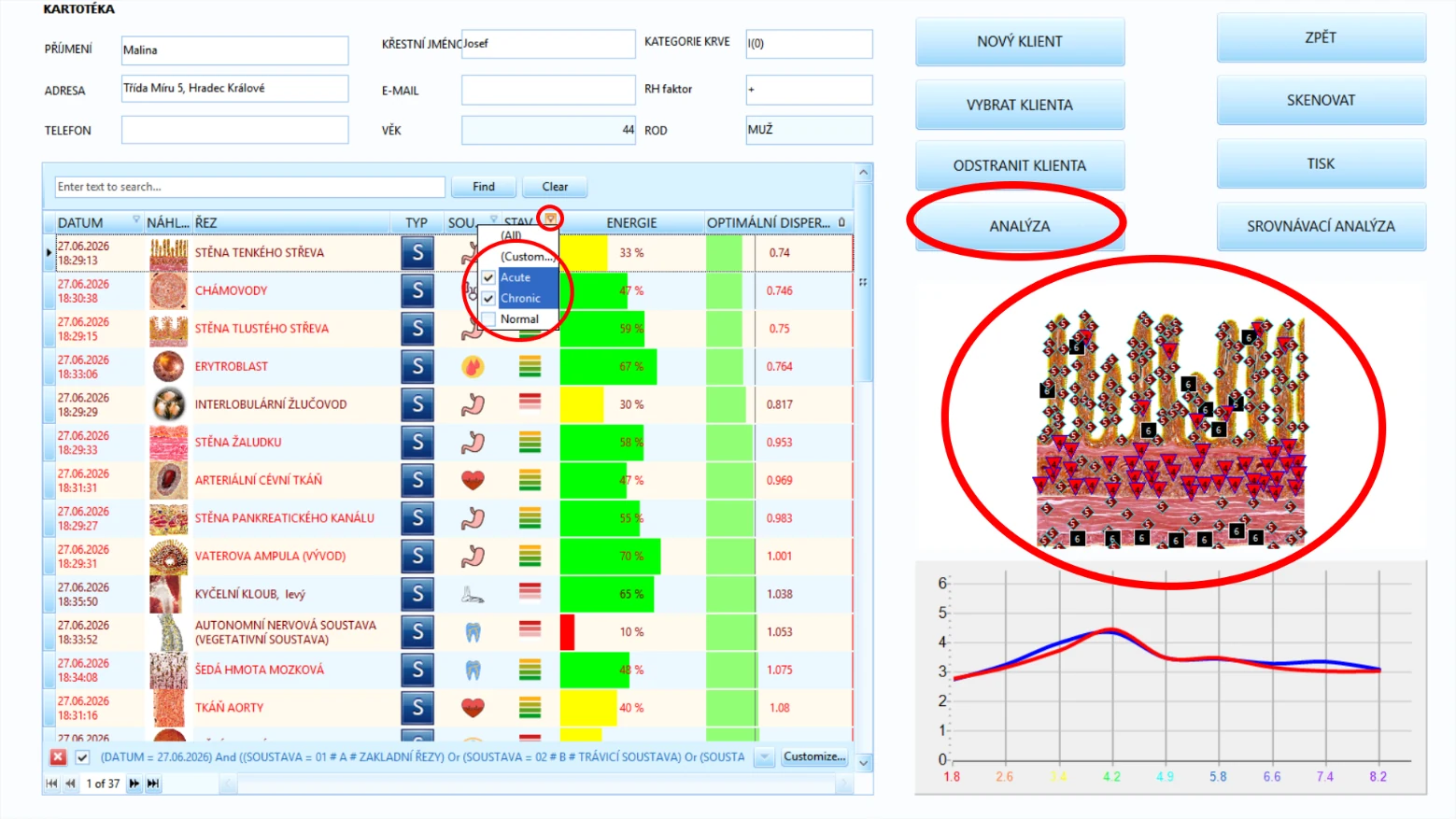Click the SKENOVAT button
This screenshot has width=1456, height=819.
pos(1321,100)
